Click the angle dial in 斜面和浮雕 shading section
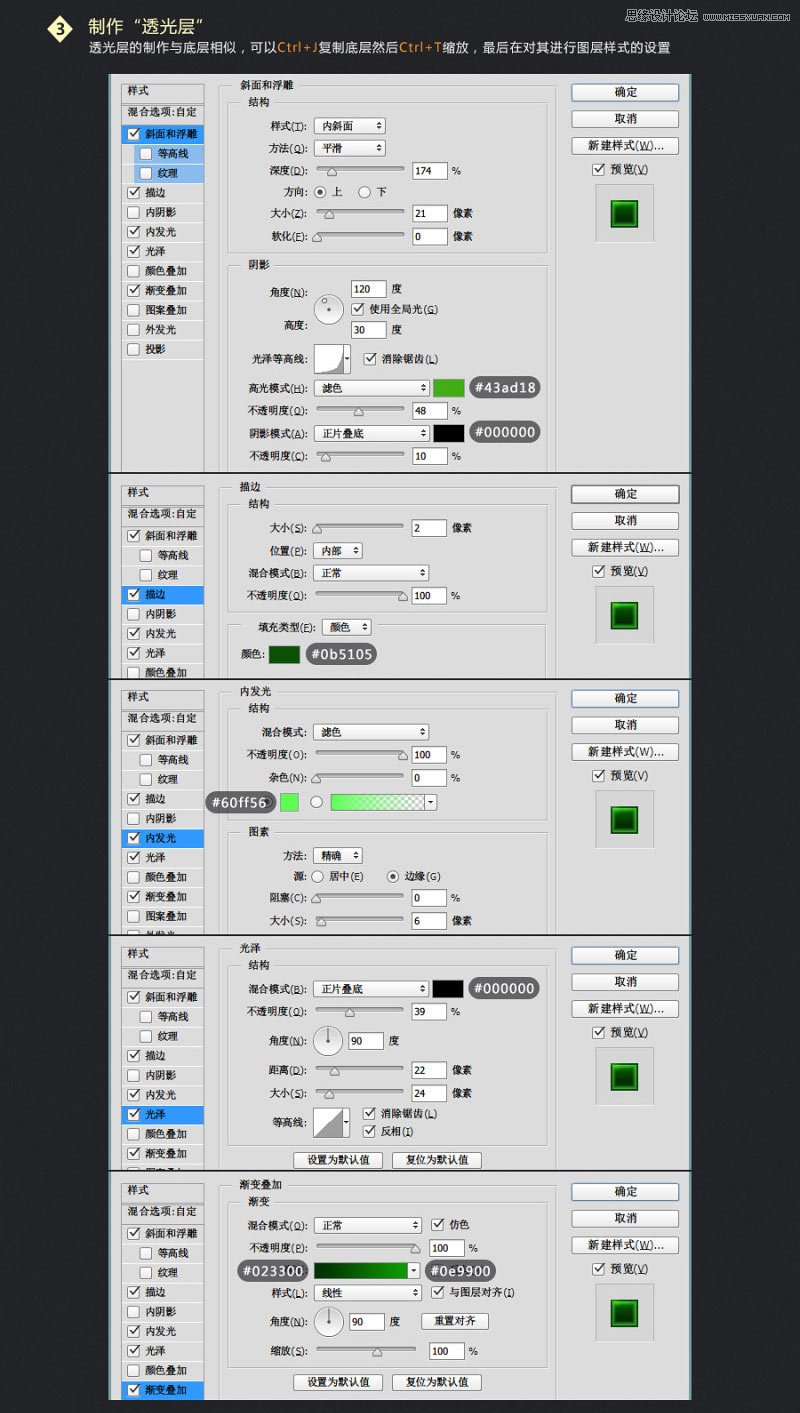800x1413 pixels. 328,308
